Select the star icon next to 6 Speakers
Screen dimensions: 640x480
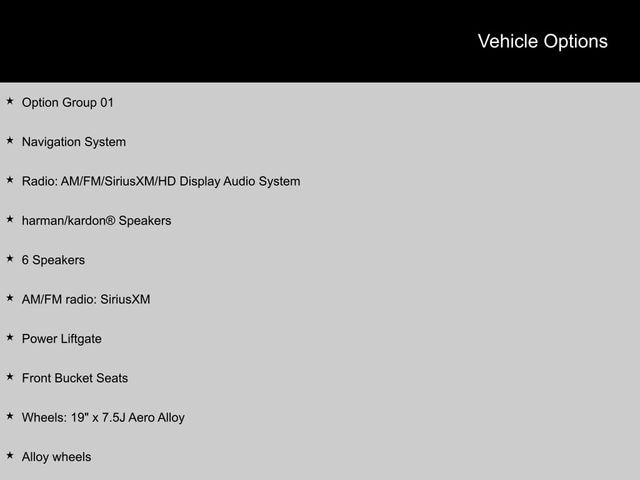[10, 258]
